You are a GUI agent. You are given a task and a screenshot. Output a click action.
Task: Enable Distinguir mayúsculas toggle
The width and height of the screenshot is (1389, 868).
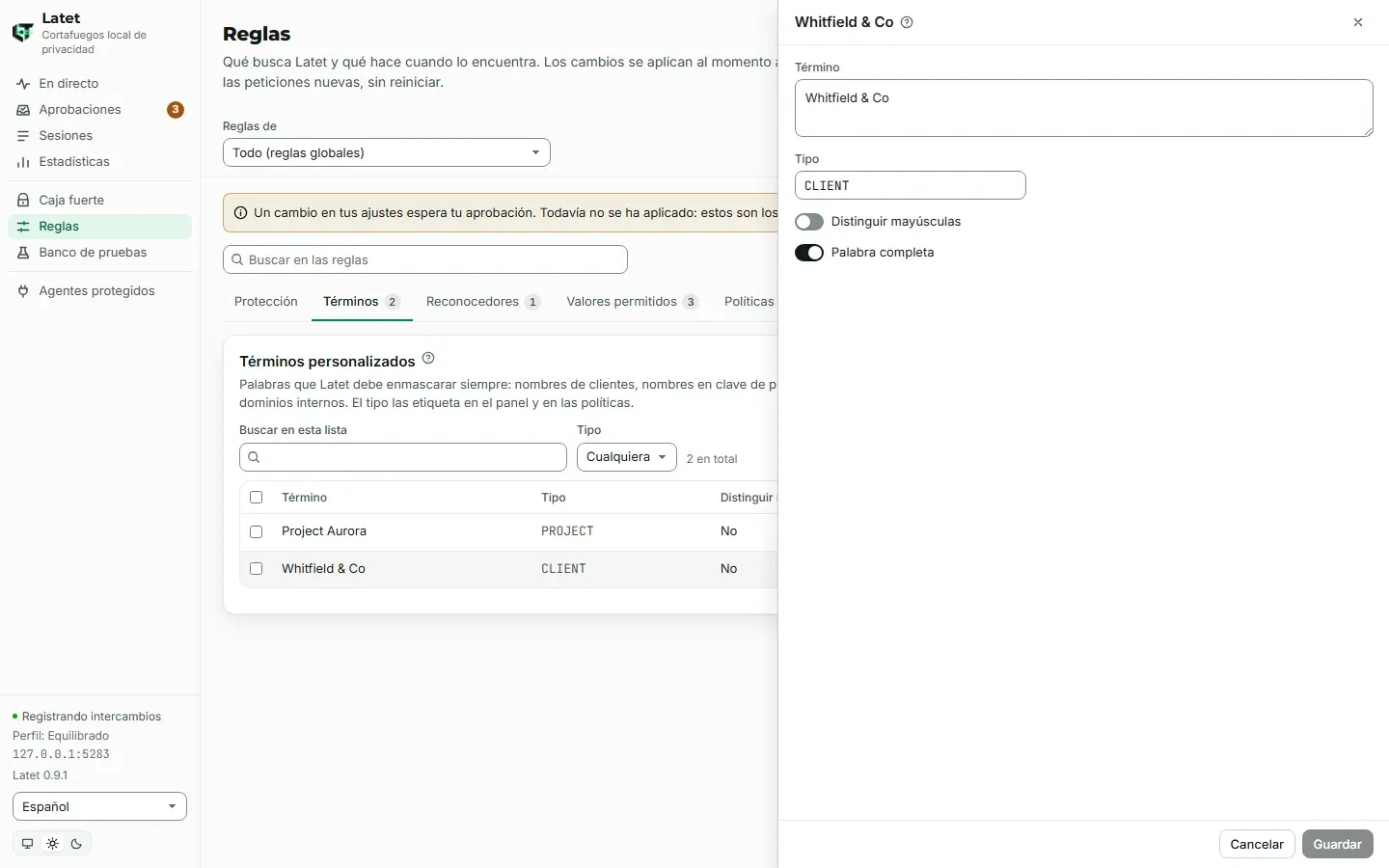[x=809, y=222]
